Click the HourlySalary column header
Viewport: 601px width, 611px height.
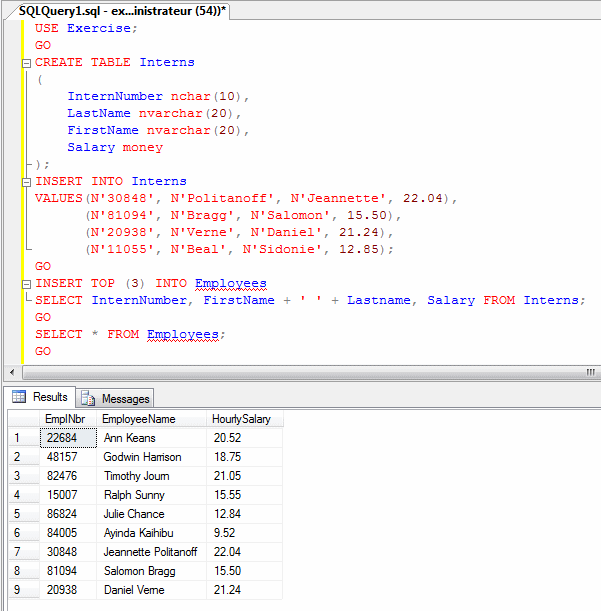pos(245,419)
